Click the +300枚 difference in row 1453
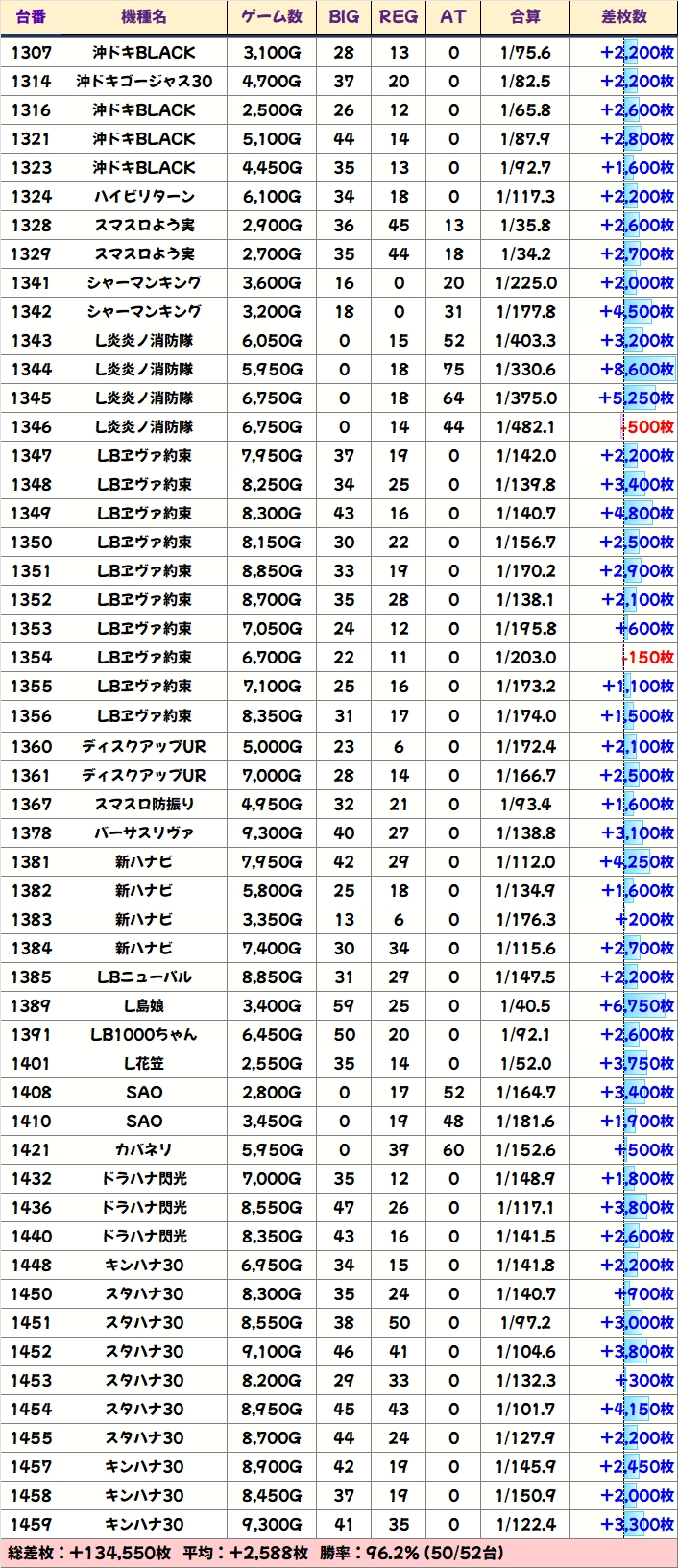This screenshot has width=678, height=1568. [x=645, y=1380]
